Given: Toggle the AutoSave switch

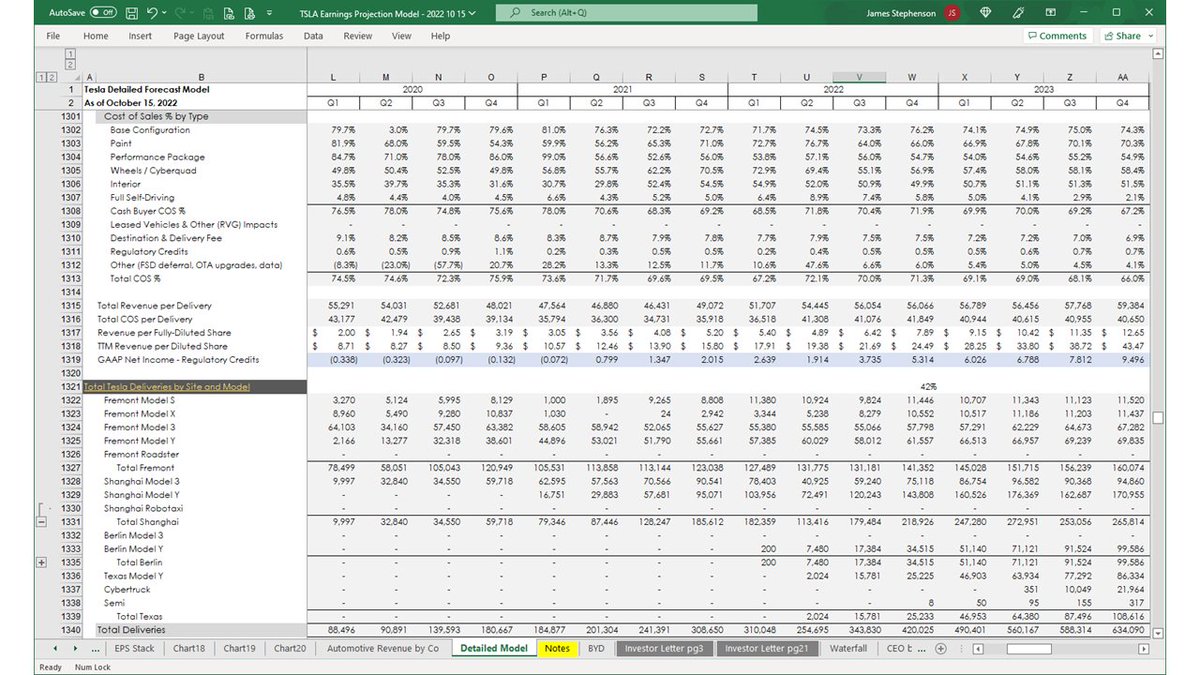Looking at the screenshot, I should click(103, 13).
